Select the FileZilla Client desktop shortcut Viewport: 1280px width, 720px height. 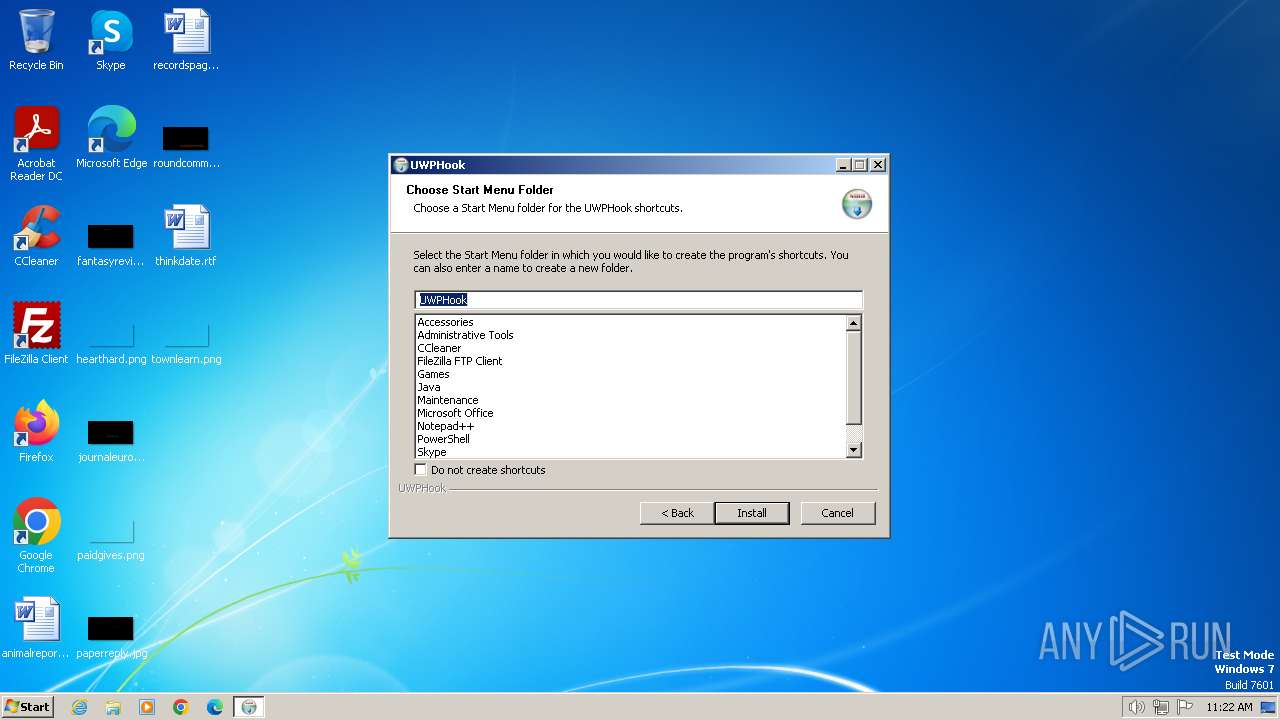pos(36,334)
